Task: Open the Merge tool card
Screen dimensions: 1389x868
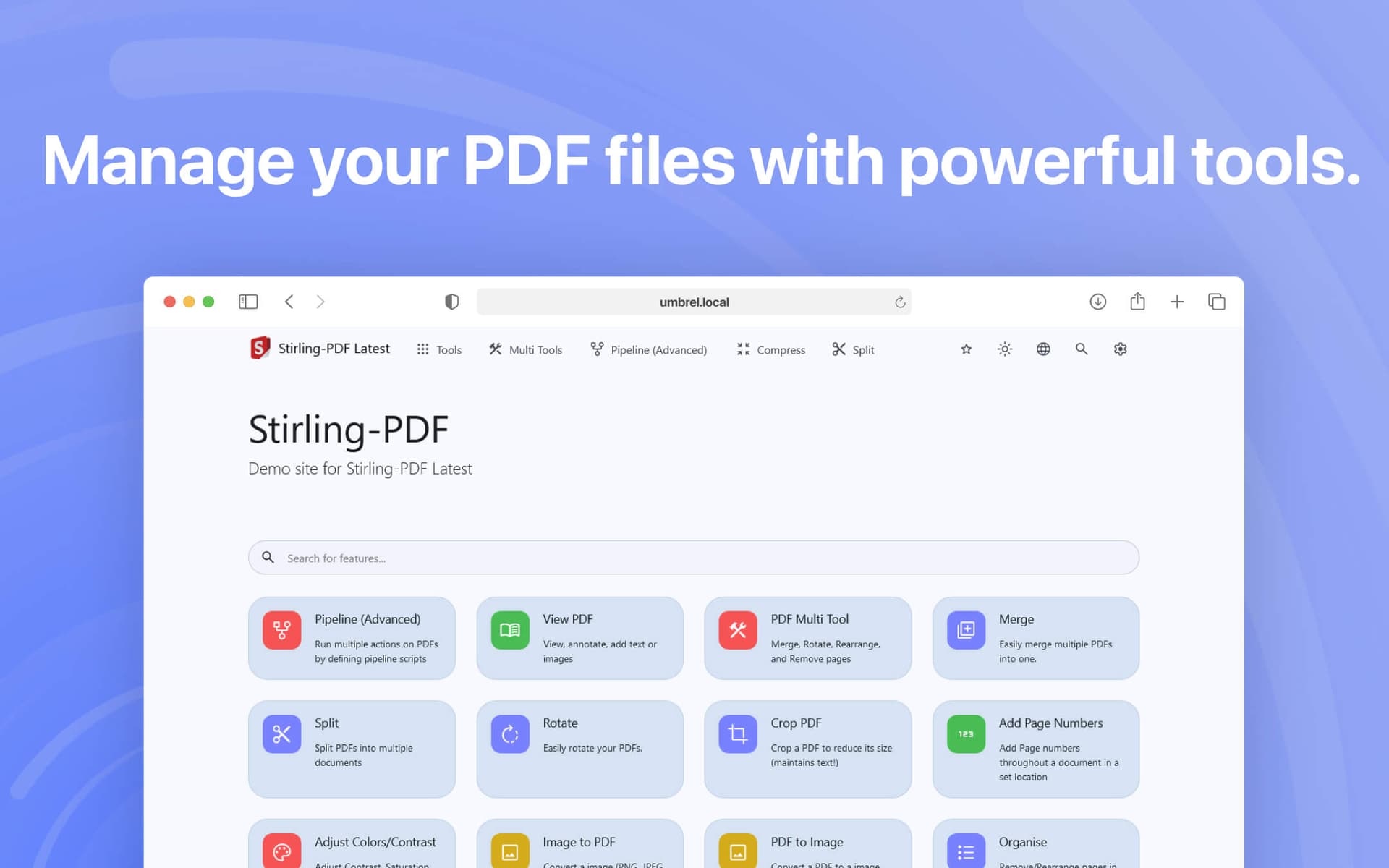Action: click(x=1036, y=638)
